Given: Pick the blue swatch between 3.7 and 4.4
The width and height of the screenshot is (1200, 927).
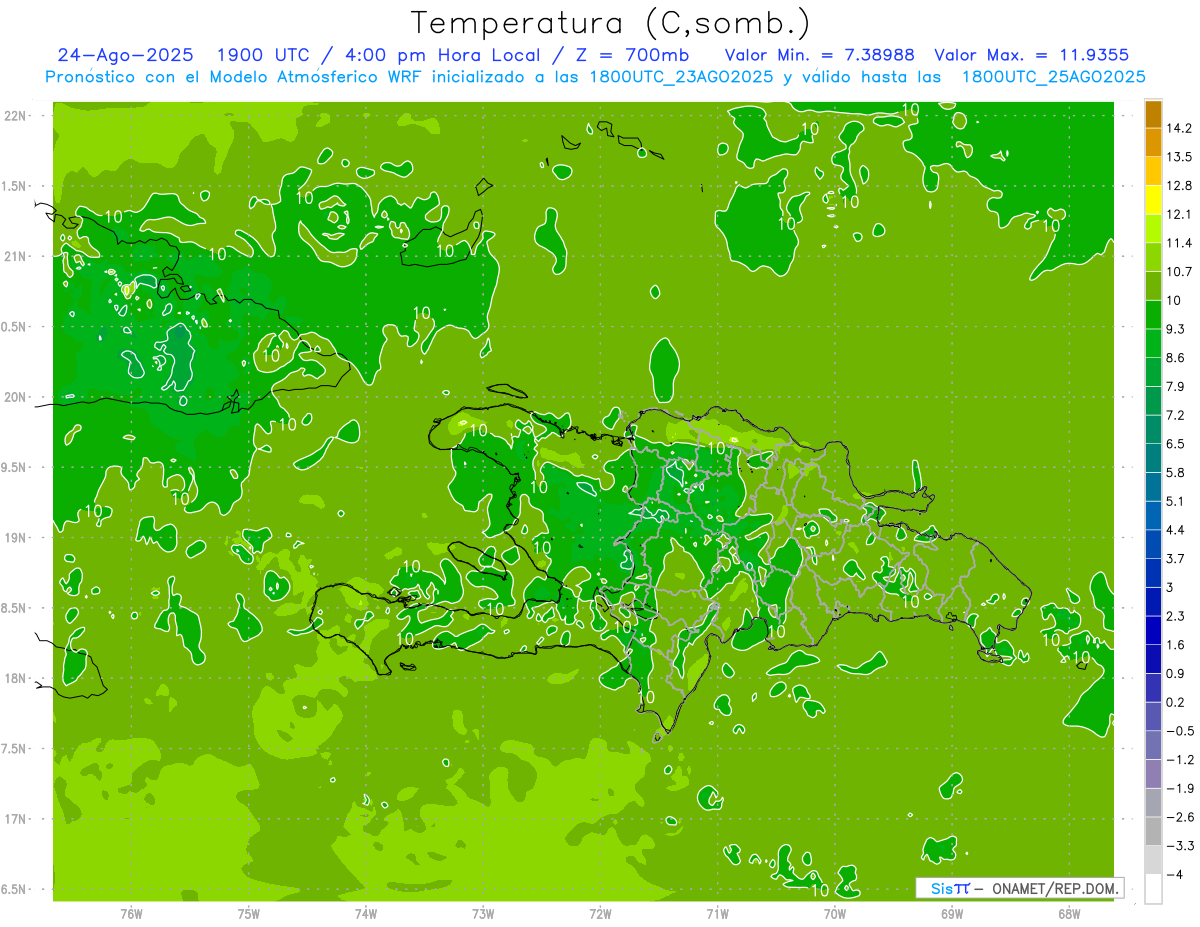Looking at the screenshot, I should [x=1153, y=545].
